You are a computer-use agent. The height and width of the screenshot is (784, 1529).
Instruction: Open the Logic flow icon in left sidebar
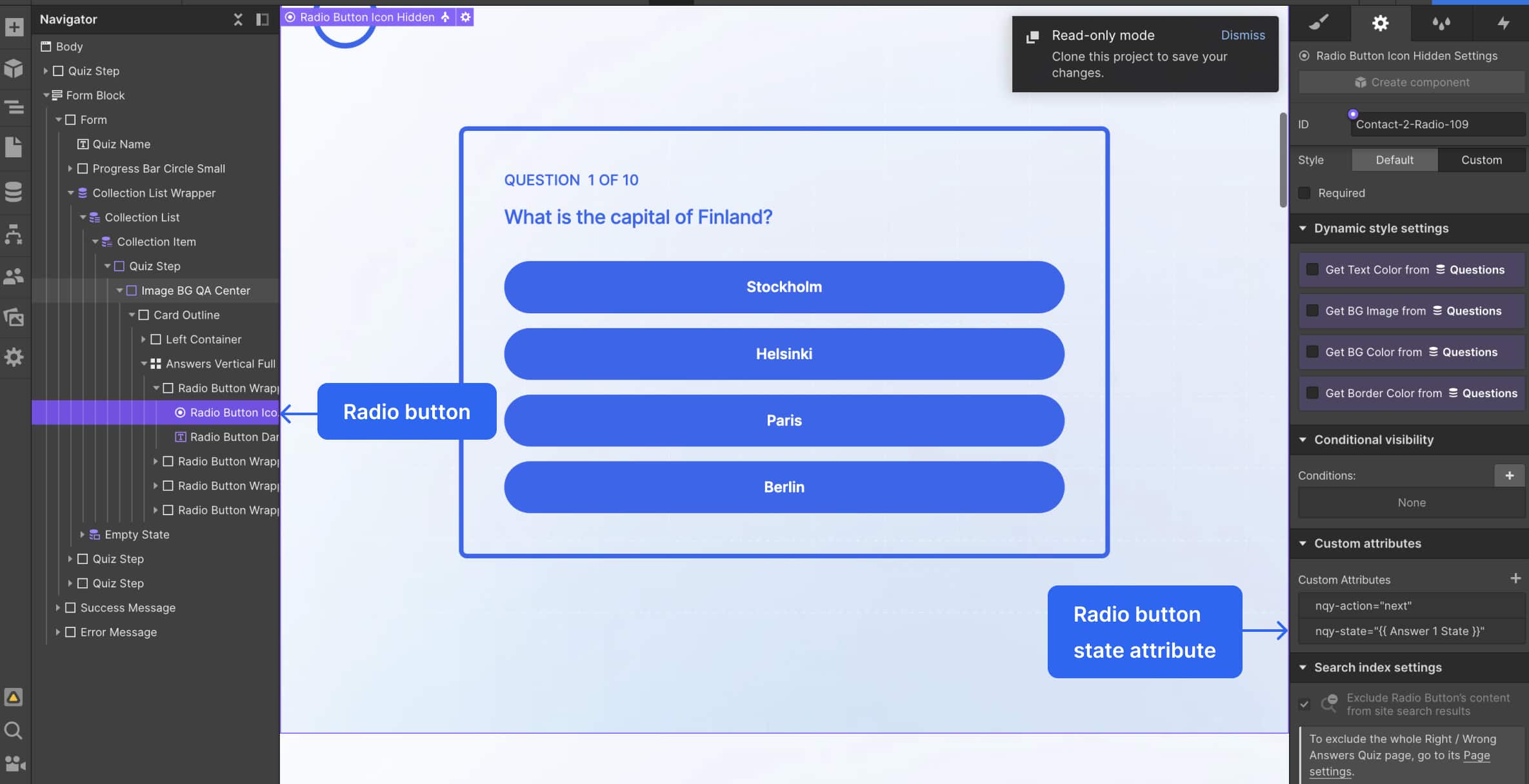[x=14, y=235]
